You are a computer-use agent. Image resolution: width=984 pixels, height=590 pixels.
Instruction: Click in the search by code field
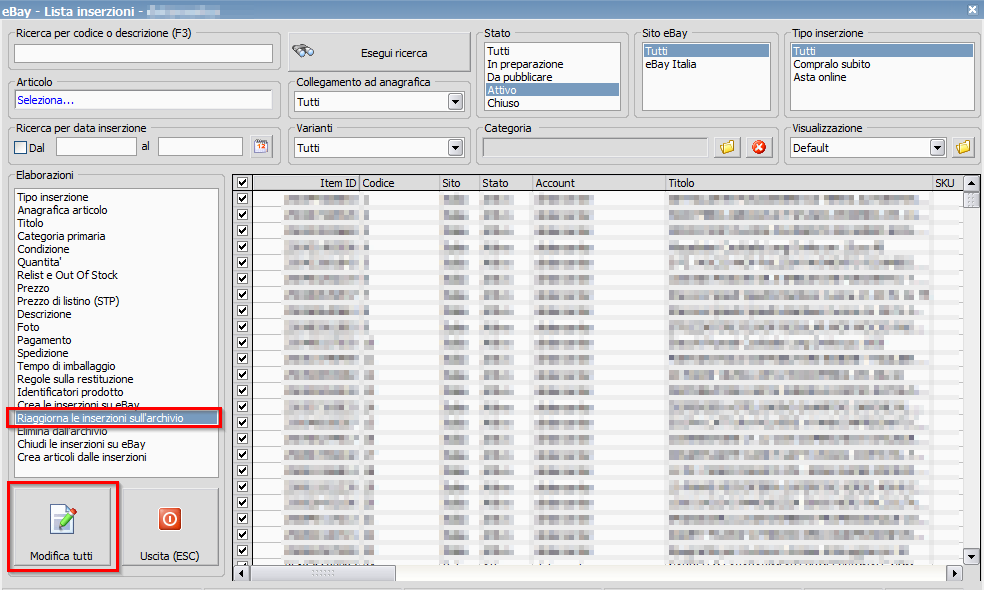click(x=143, y=53)
